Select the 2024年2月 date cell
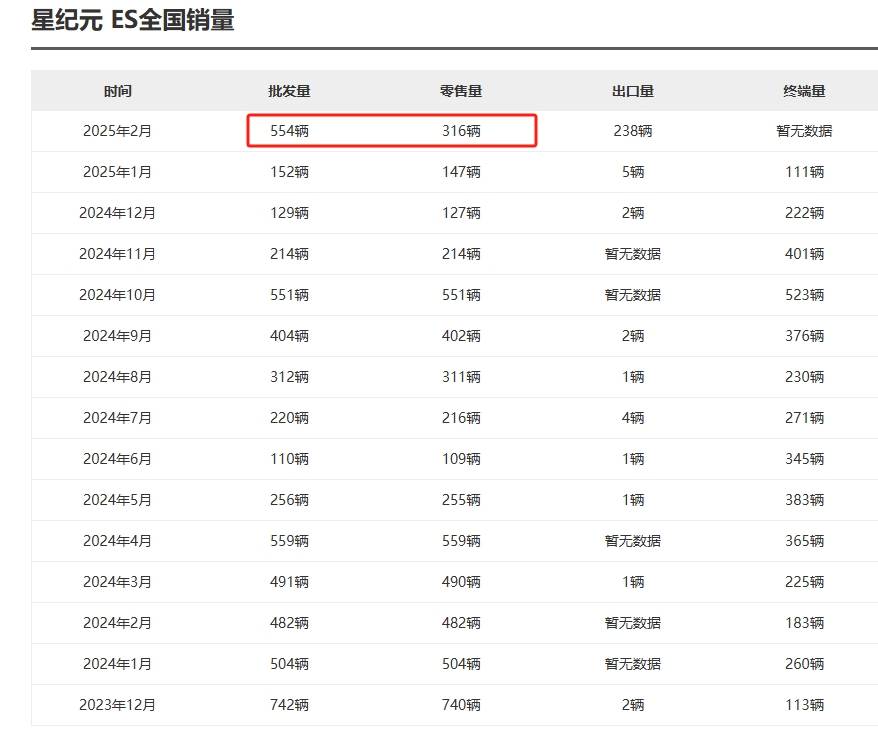The image size is (878, 729). tap(118, 623)
